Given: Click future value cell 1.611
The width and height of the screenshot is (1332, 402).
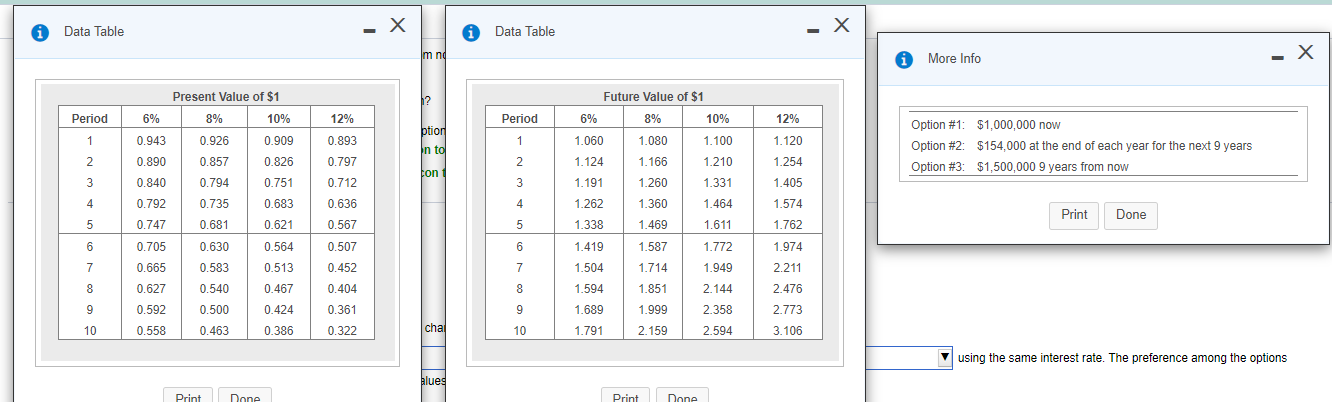Looking at the screenshot, I should [717, 225].
